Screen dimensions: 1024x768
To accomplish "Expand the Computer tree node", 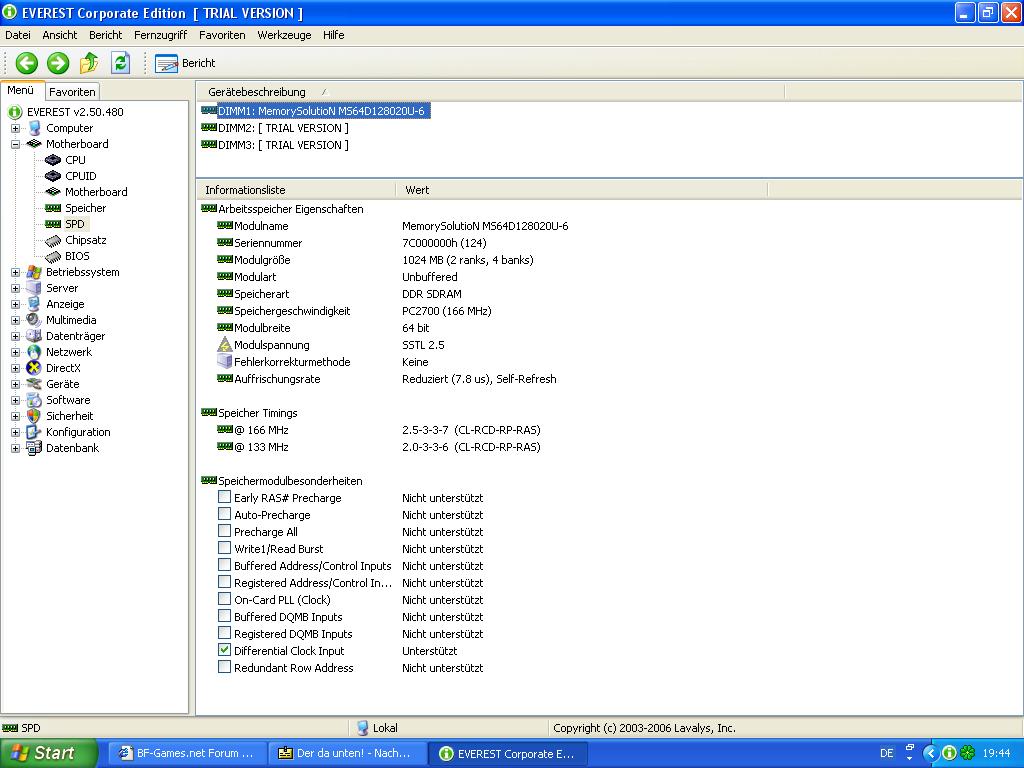I will (16, 129).
